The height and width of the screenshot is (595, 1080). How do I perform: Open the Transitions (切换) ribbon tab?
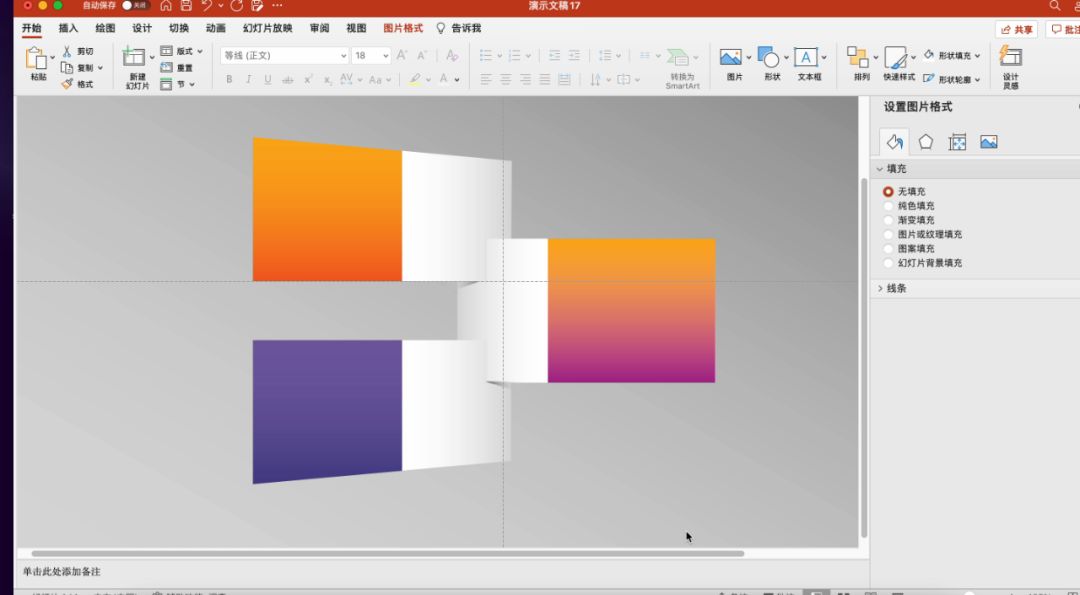pyautogui.click(x=179, y=28)
